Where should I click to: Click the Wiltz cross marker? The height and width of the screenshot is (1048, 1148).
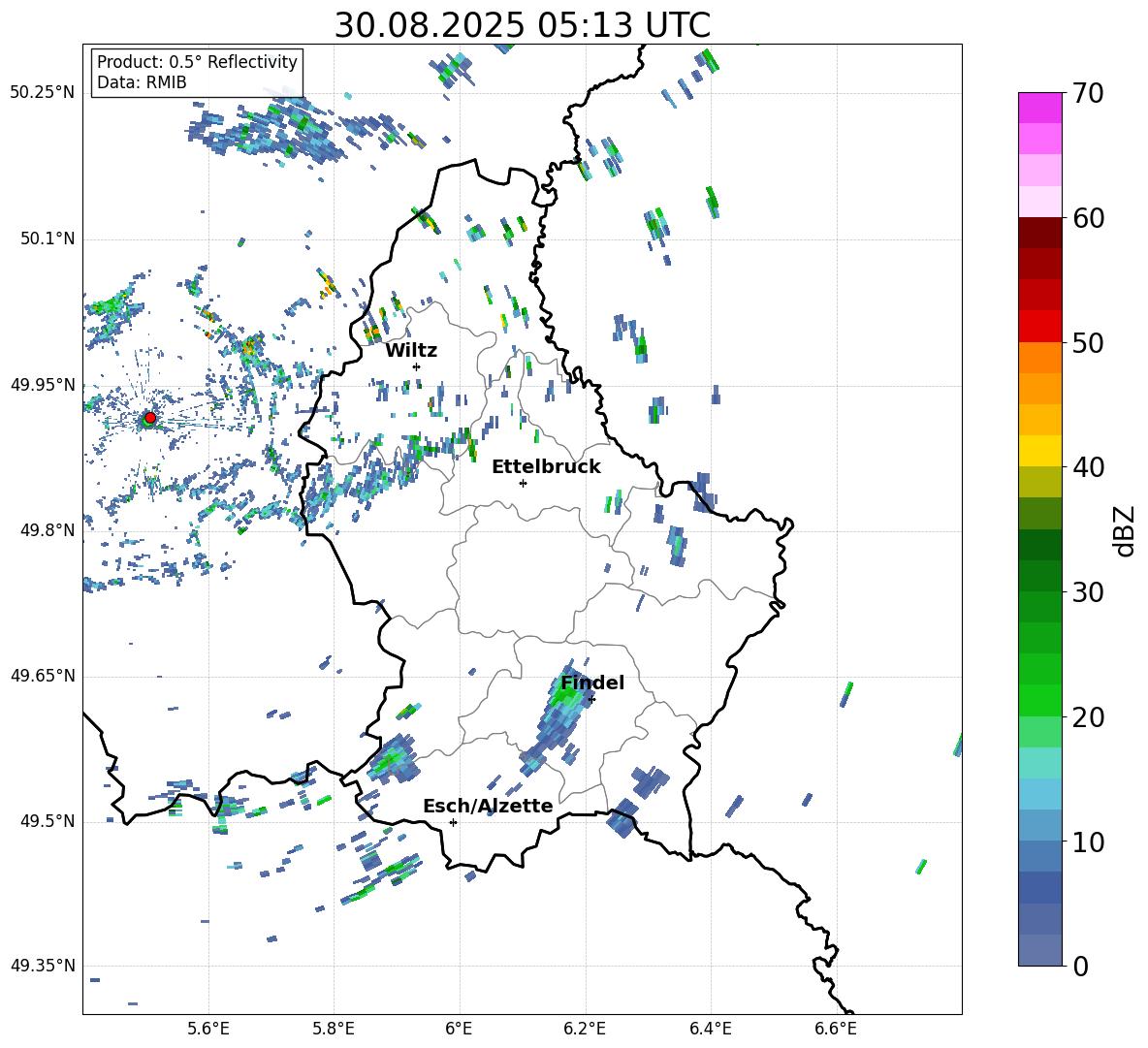click(416, 366)
